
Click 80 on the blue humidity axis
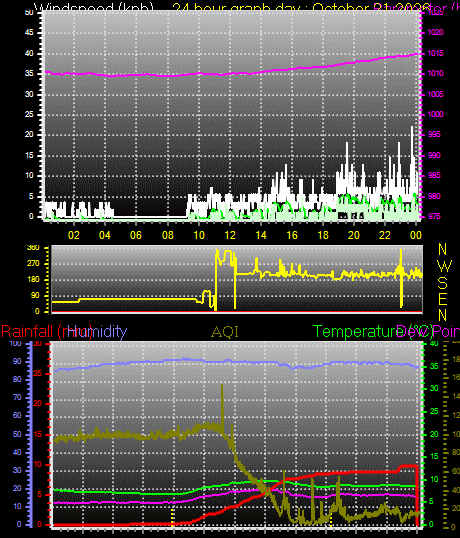(17, 379)
